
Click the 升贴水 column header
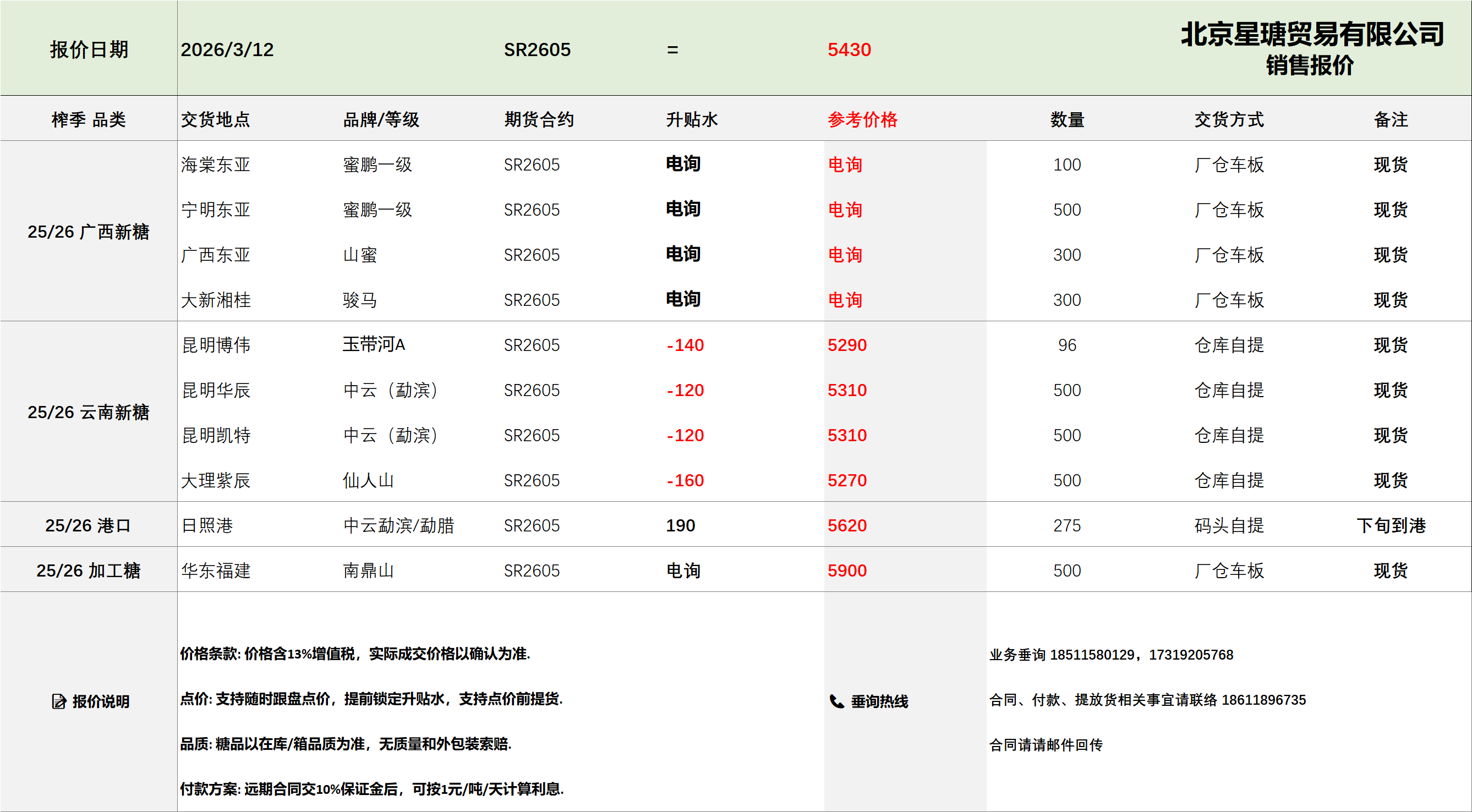click(x=692, y=119)
